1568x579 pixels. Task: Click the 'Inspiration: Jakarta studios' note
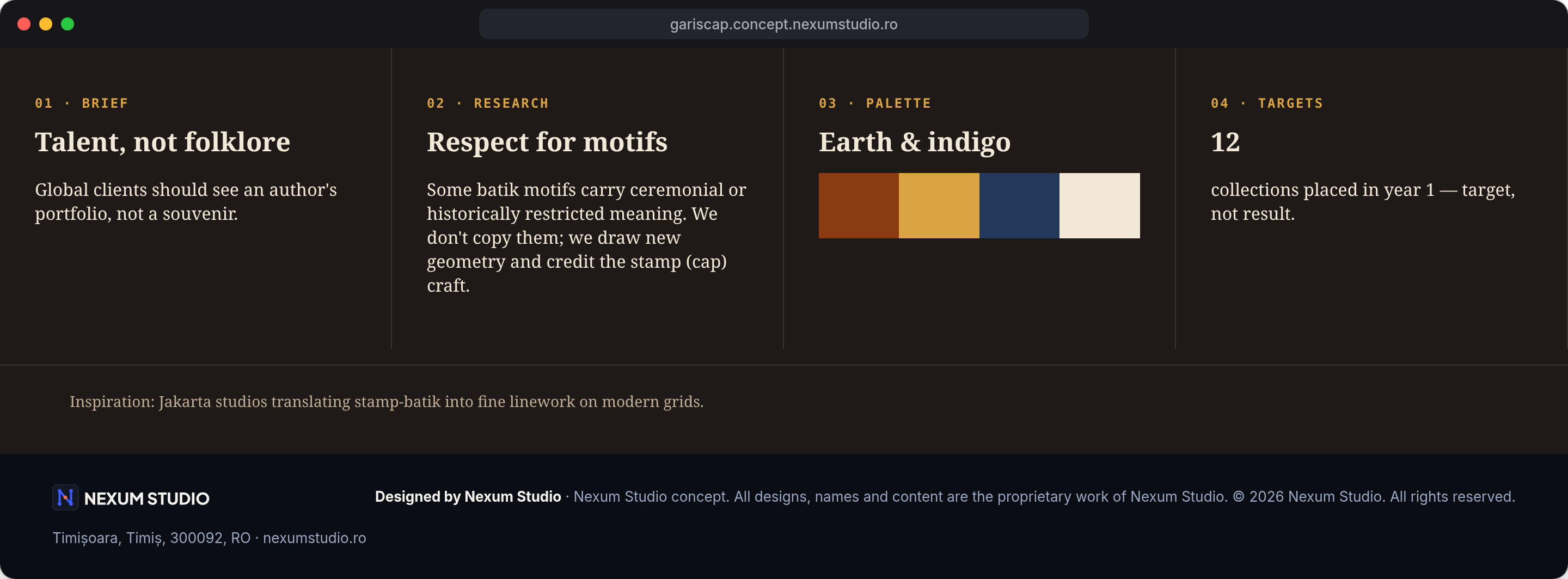[x=387, y=402]
